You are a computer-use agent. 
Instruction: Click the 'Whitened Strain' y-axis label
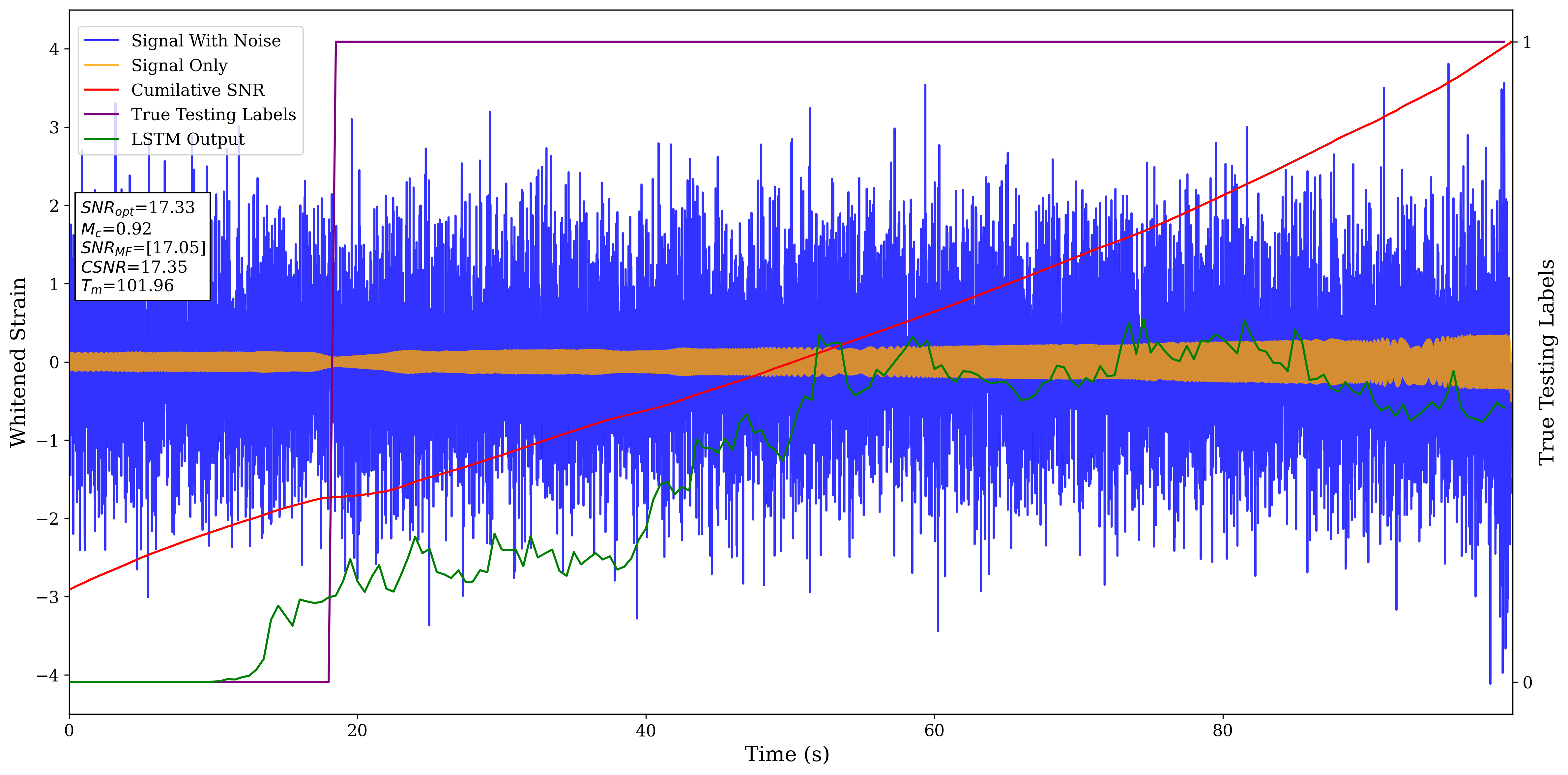(18, 362)
